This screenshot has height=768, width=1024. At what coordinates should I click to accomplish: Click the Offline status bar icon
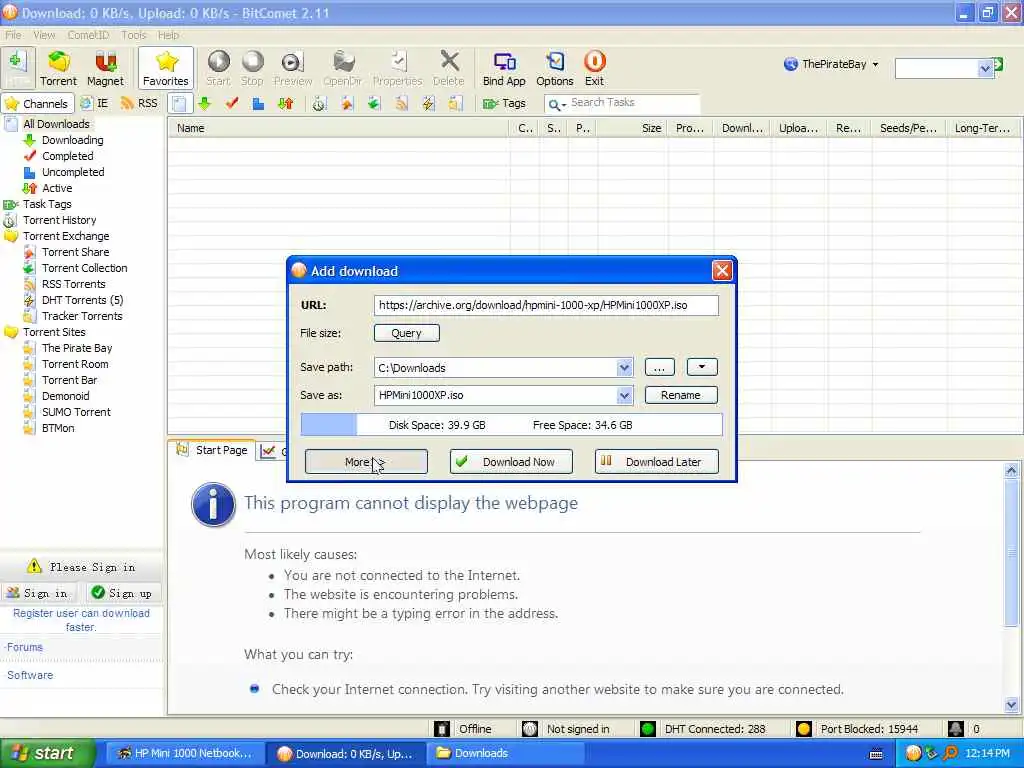[x=443, y=729]
